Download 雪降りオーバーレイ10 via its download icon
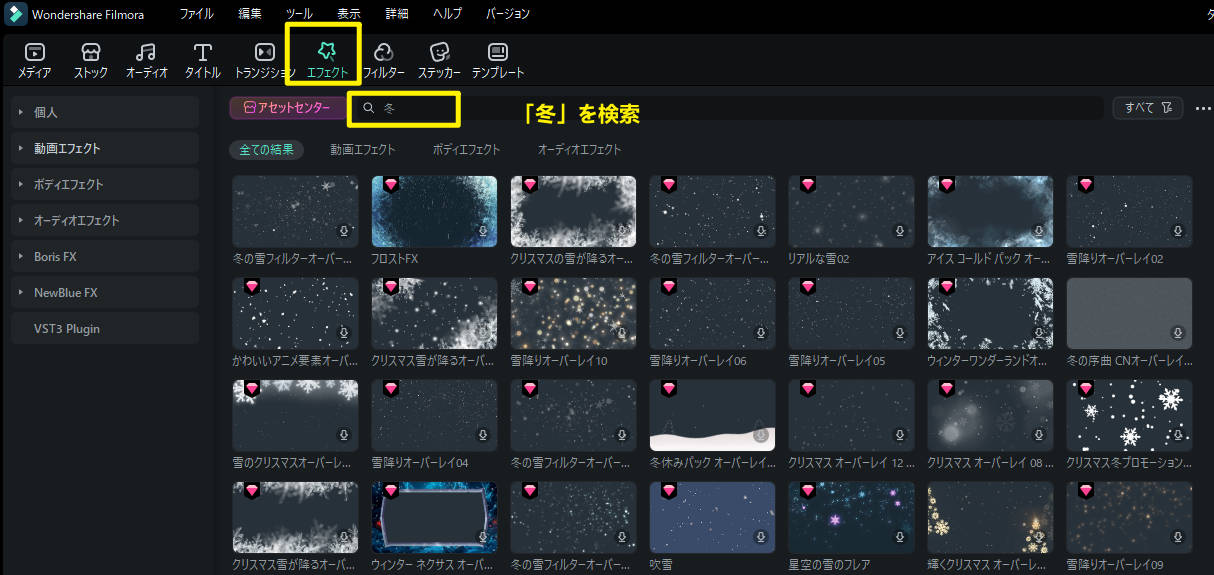This screenshot has width=1214, height=575. 622,332
